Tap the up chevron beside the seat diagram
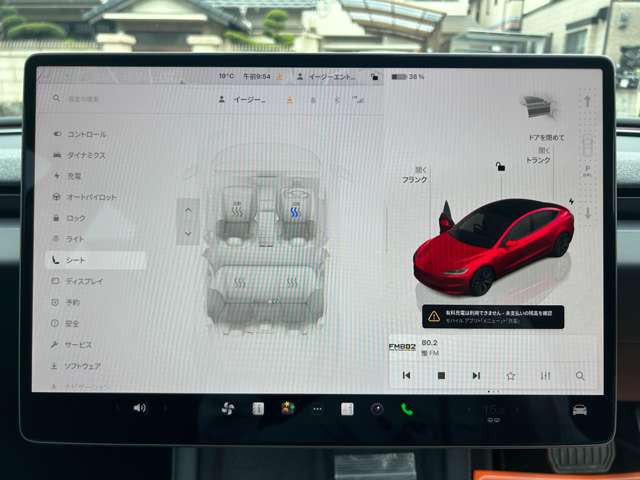This screenshot has width=640, height=480. tap(188, 210)
